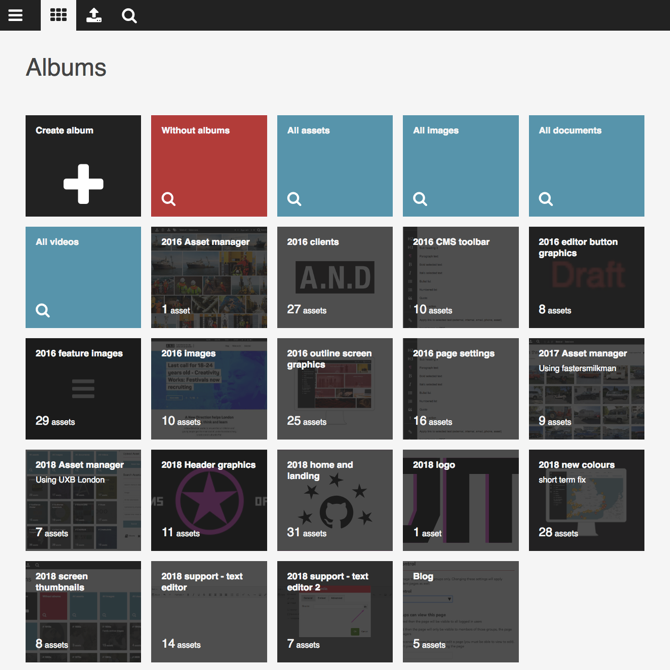Click magnifier icon on All images tile
Viewport: 670px width, 670px height.
click(420, 199)
